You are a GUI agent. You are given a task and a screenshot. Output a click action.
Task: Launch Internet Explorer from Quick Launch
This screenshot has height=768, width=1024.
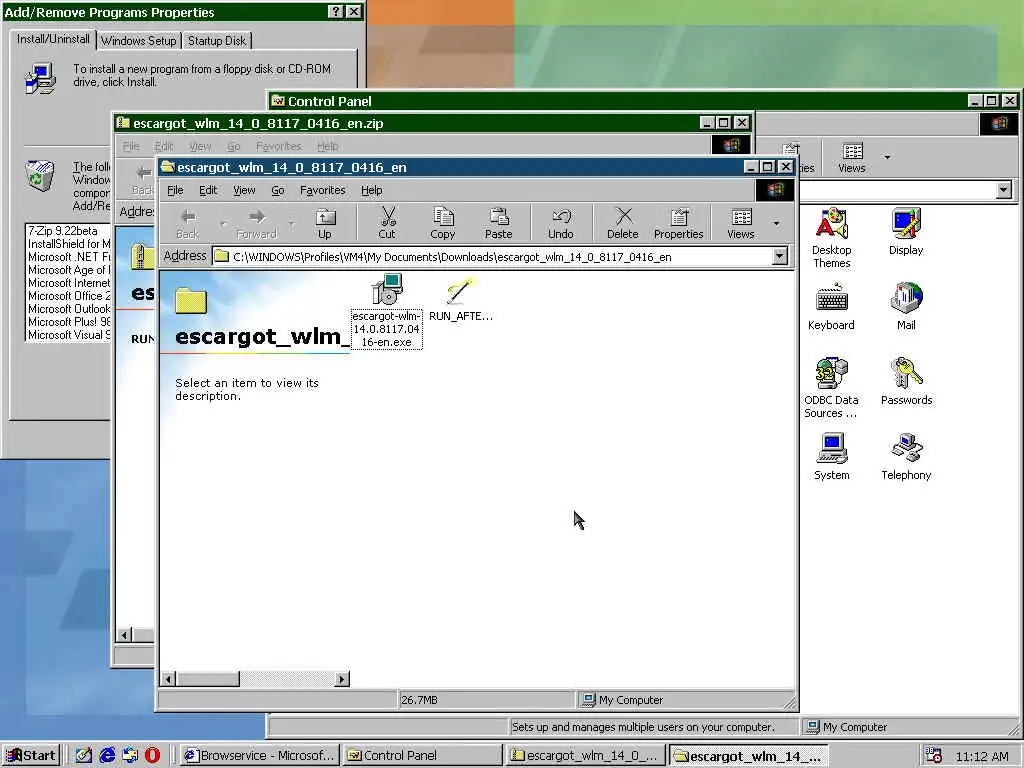click(107, 756)
